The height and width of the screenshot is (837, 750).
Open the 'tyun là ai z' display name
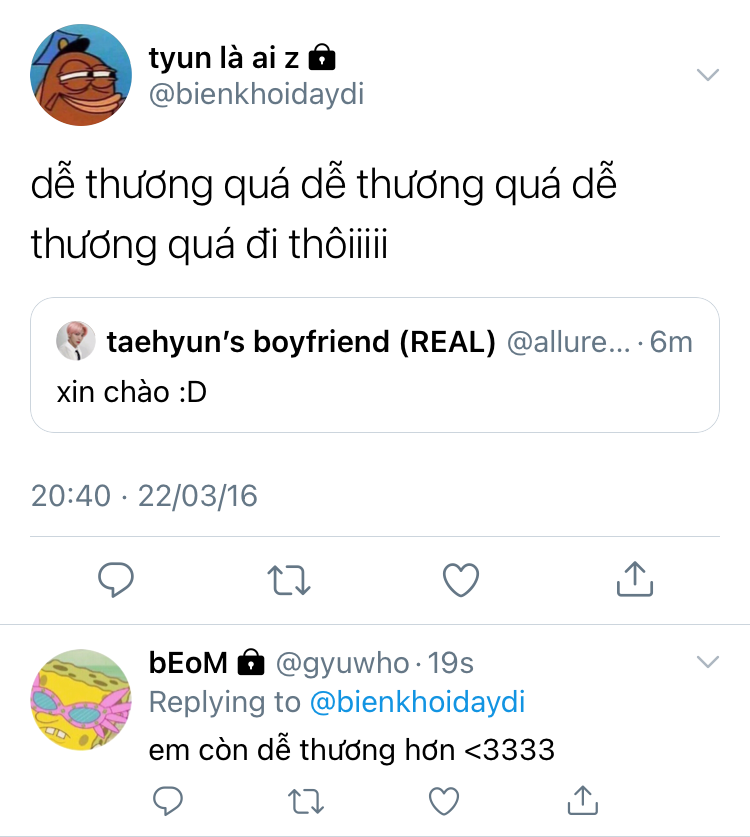click(223, 57)
